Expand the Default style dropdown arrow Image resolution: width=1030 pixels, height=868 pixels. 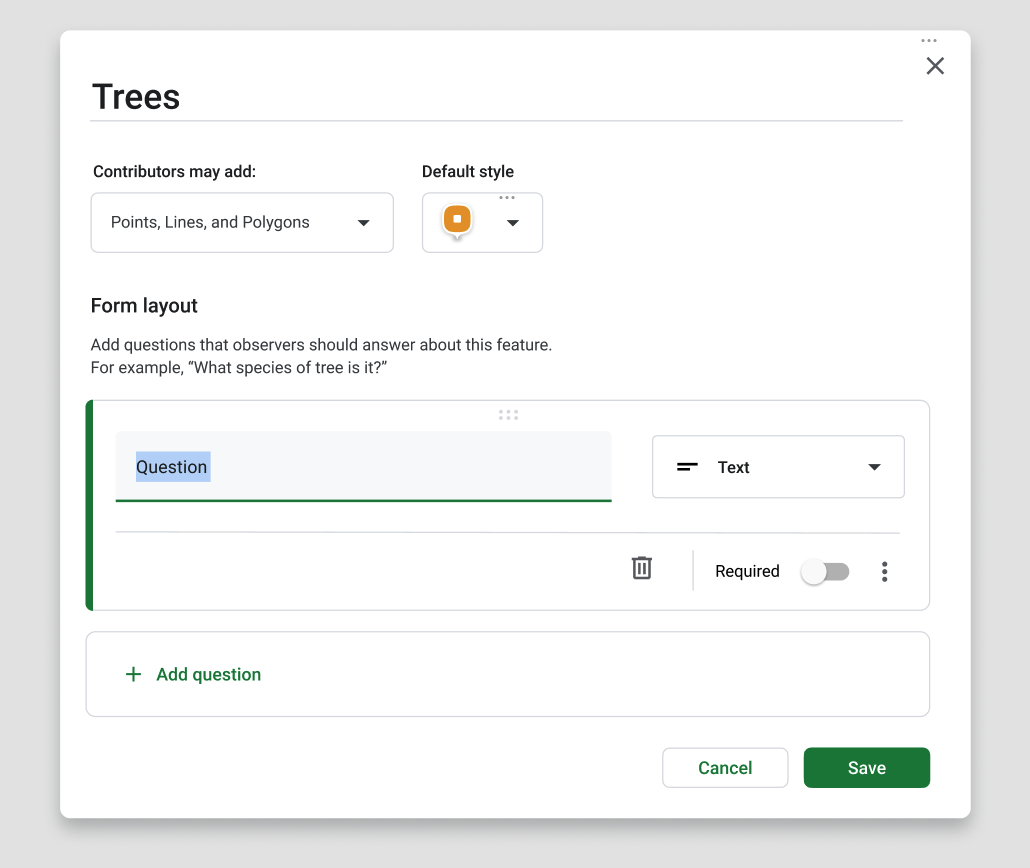pyautogui.click(x=513, y=223)
